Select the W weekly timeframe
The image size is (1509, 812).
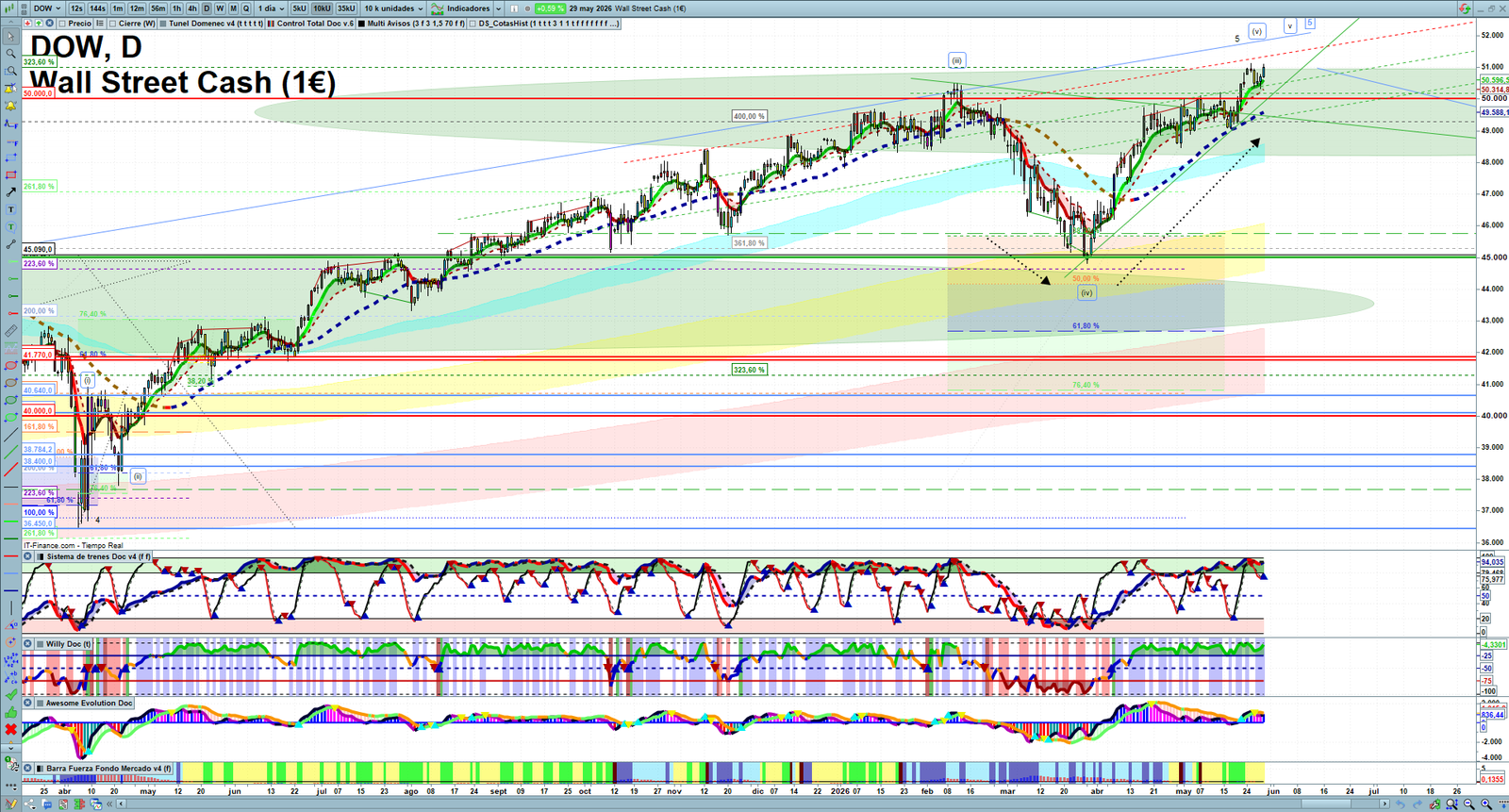tap(220, 8)
